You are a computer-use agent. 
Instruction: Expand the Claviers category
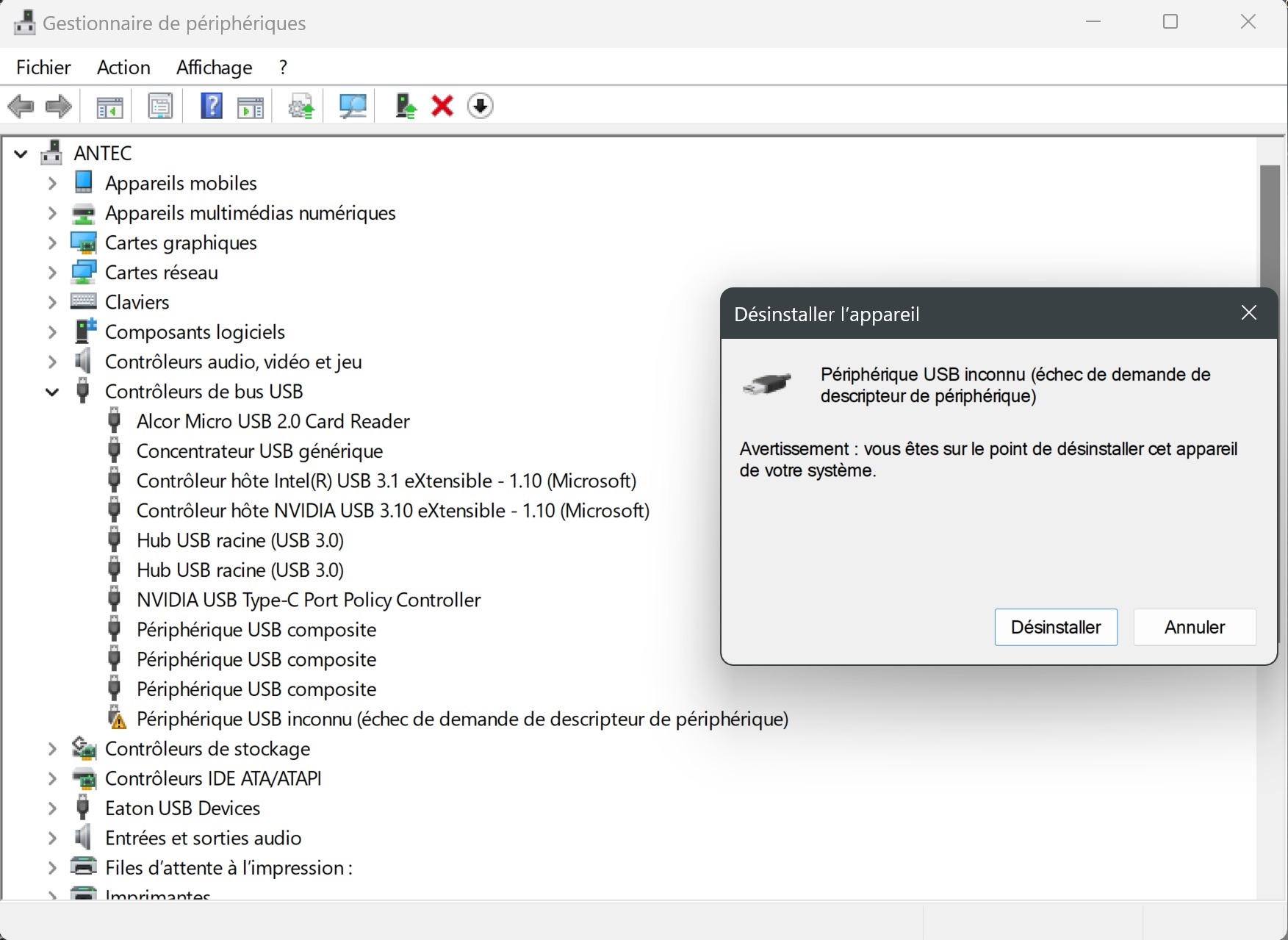(52, 302)
